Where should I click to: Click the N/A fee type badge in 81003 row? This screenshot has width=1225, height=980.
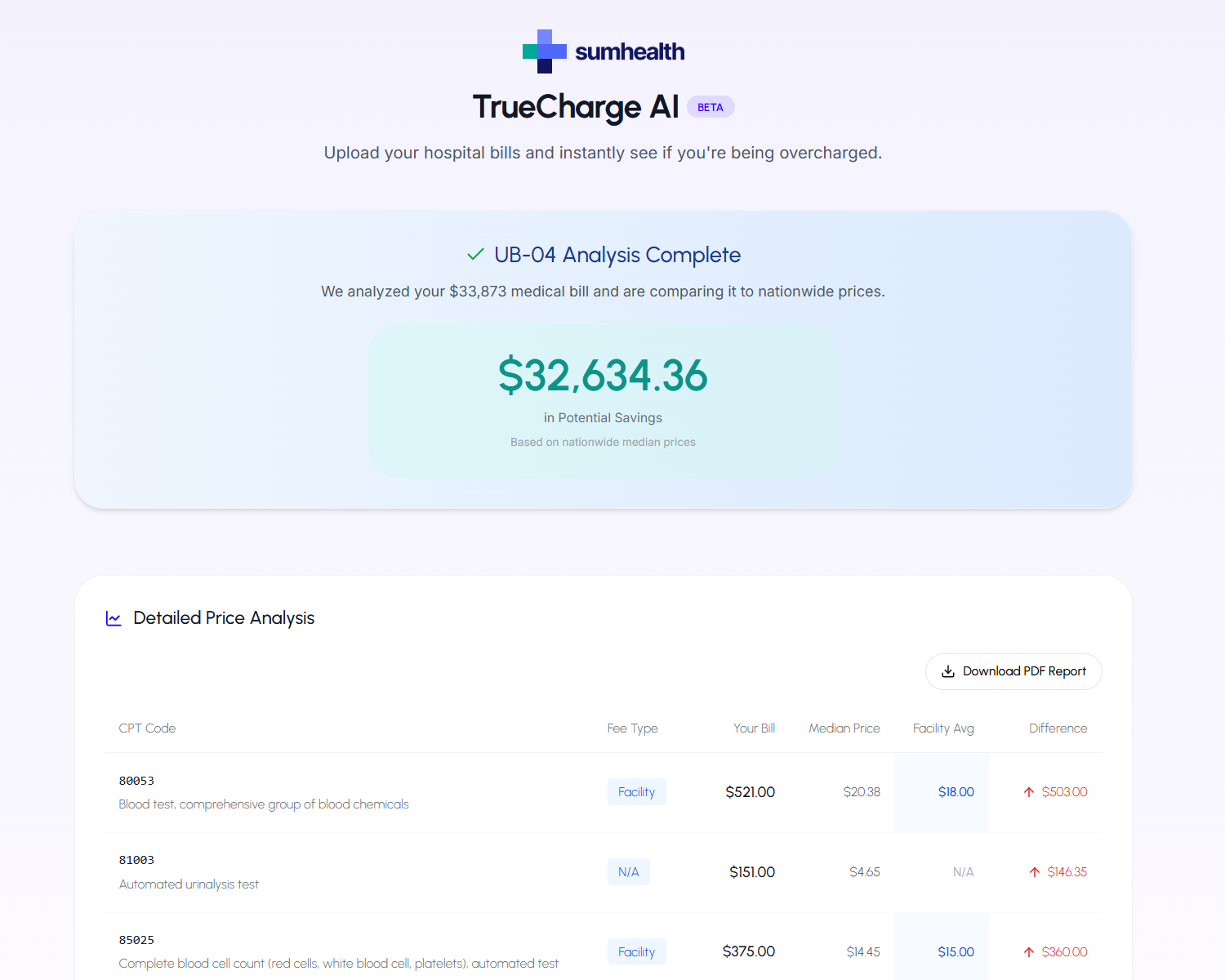tap(629, 872)
